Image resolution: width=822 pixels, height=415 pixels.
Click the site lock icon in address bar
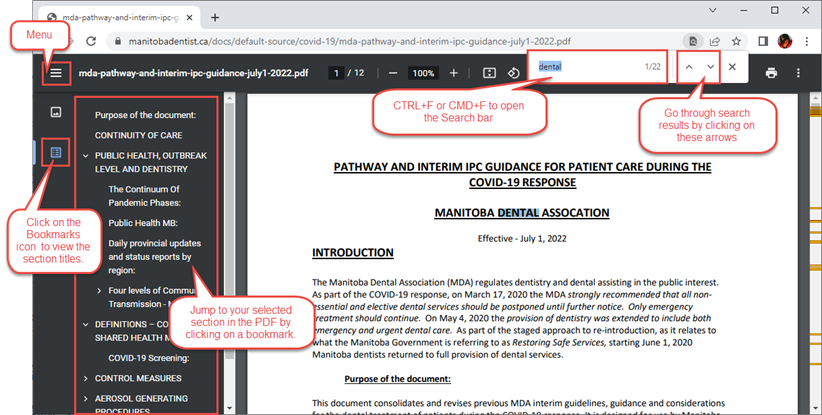coord(118,41)
